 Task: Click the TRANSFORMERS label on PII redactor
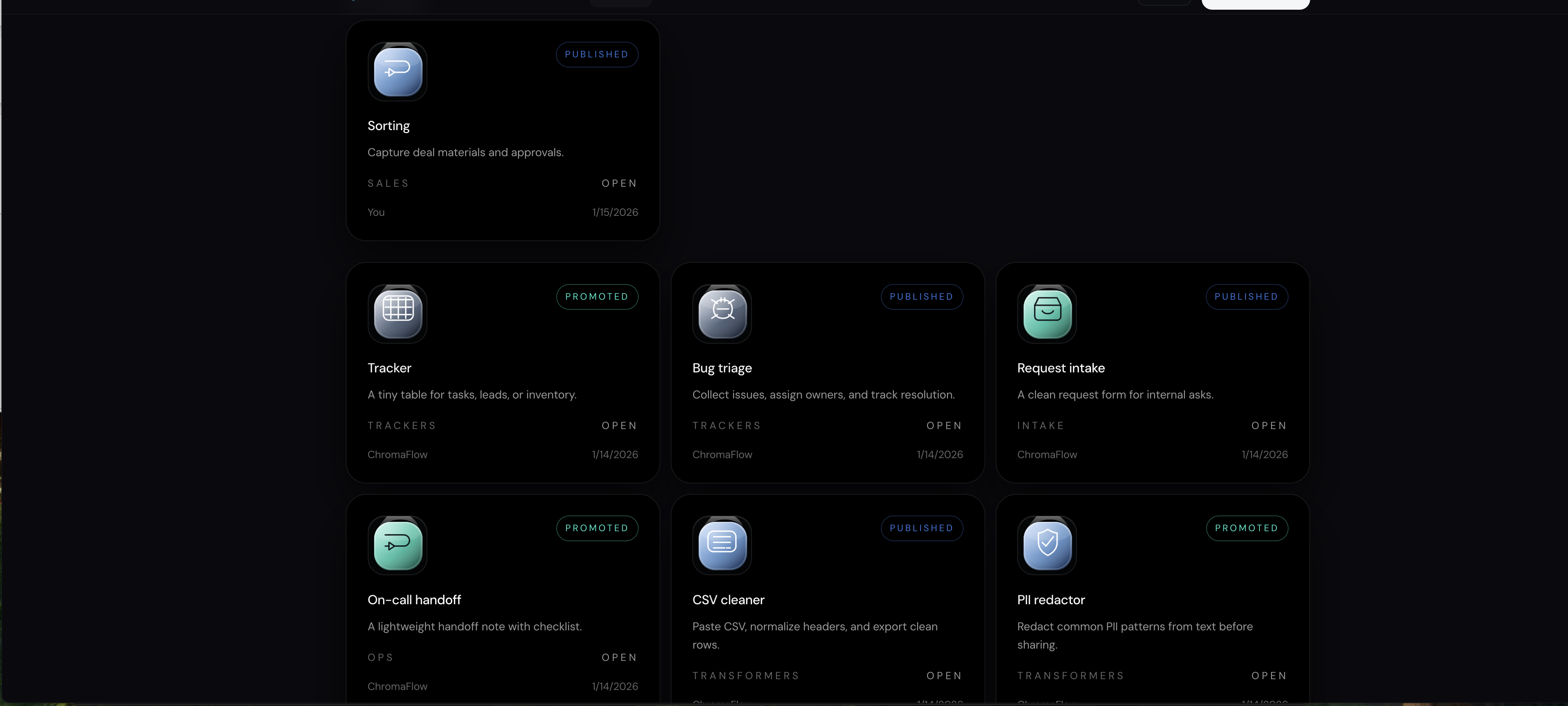click(x=1070, y=675)
